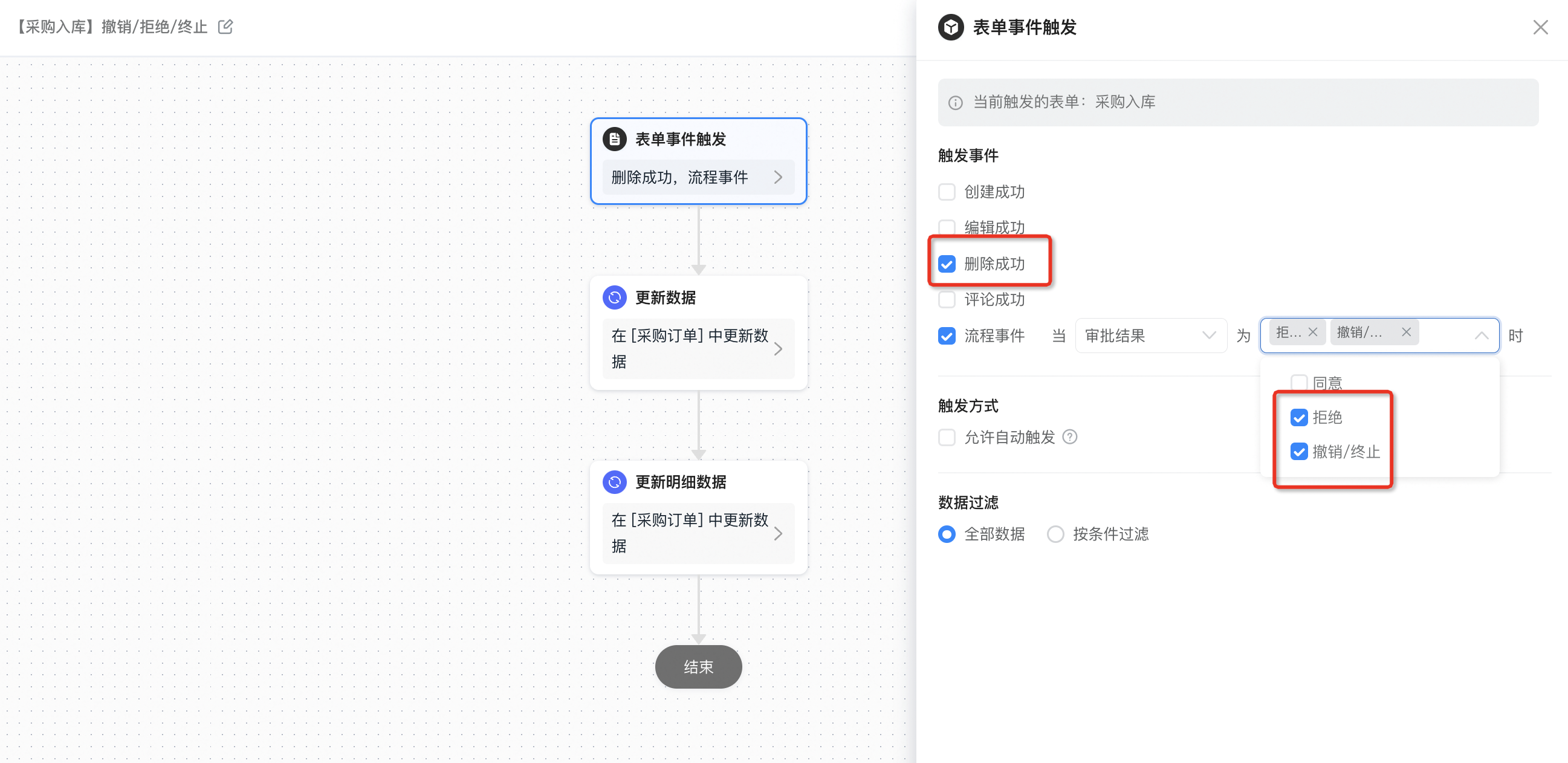Click the 当前触发的表单：采购入库 notice
The image size is (1568, 763).
pyautogui.click(x=1237, y=102)
